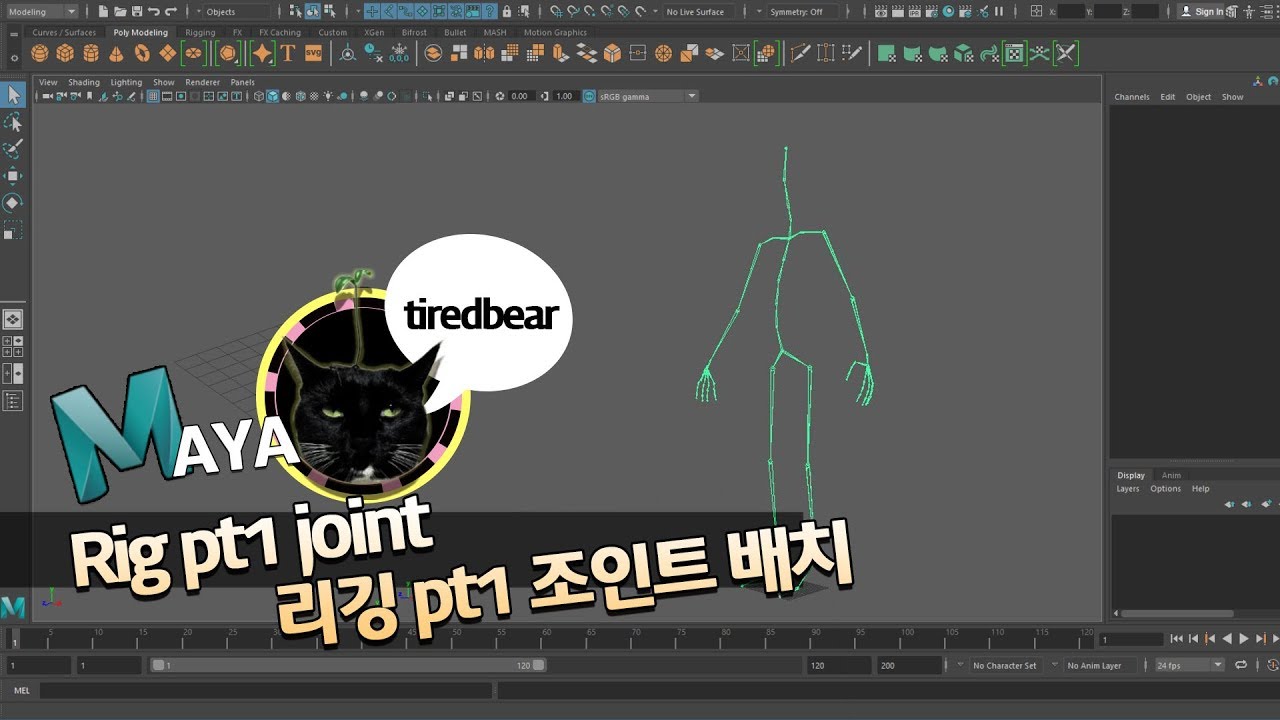Click the Undo arrow icon
The width and height of the screenshot is (1280, 720).
click(x=154, y=12)
